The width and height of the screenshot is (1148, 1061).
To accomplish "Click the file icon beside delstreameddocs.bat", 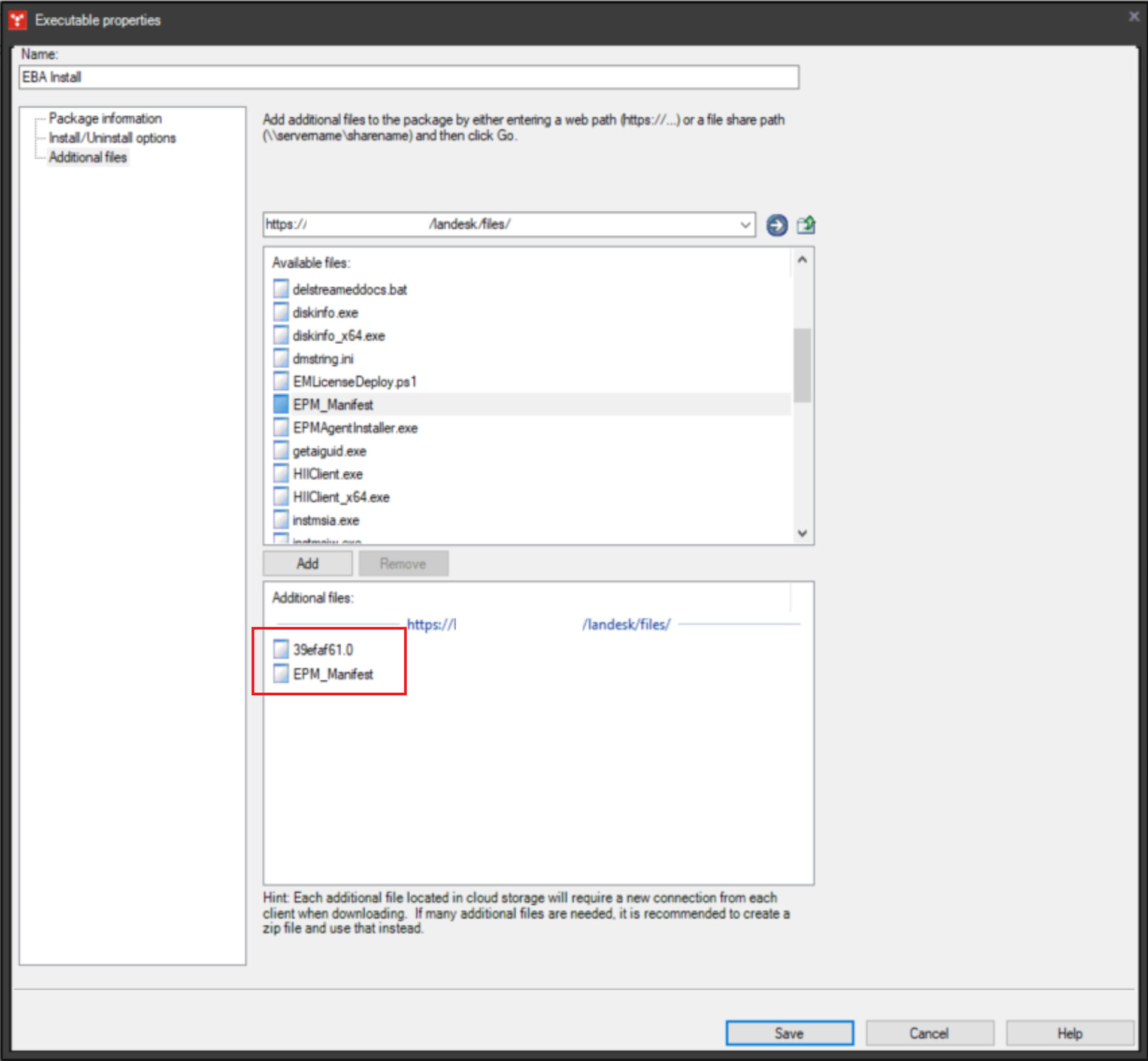I will point(280,289).
